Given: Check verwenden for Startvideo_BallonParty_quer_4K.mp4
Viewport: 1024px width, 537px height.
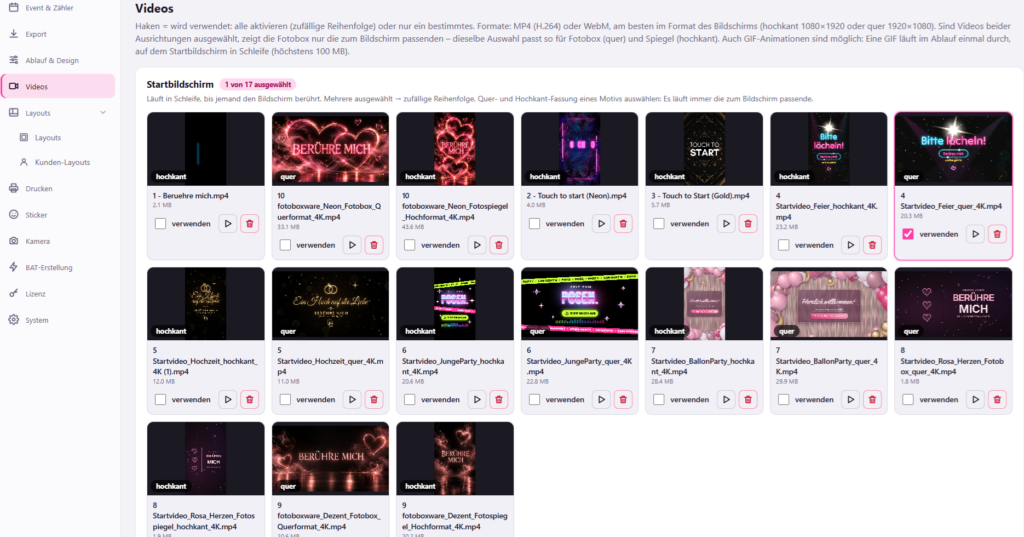Looking at the screenshot, I should pyautogui.click(x=784, y=399).
